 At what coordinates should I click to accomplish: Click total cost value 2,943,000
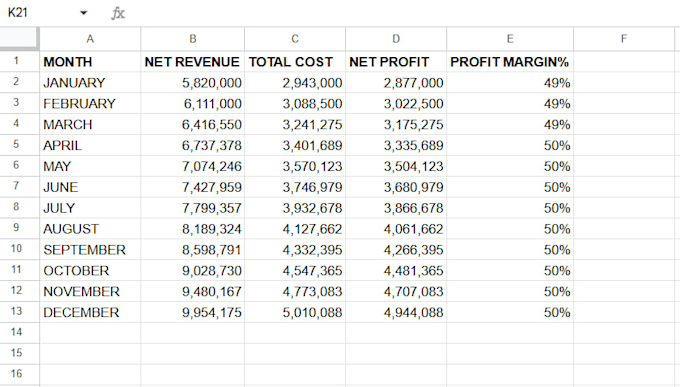[x=295, y=82]
